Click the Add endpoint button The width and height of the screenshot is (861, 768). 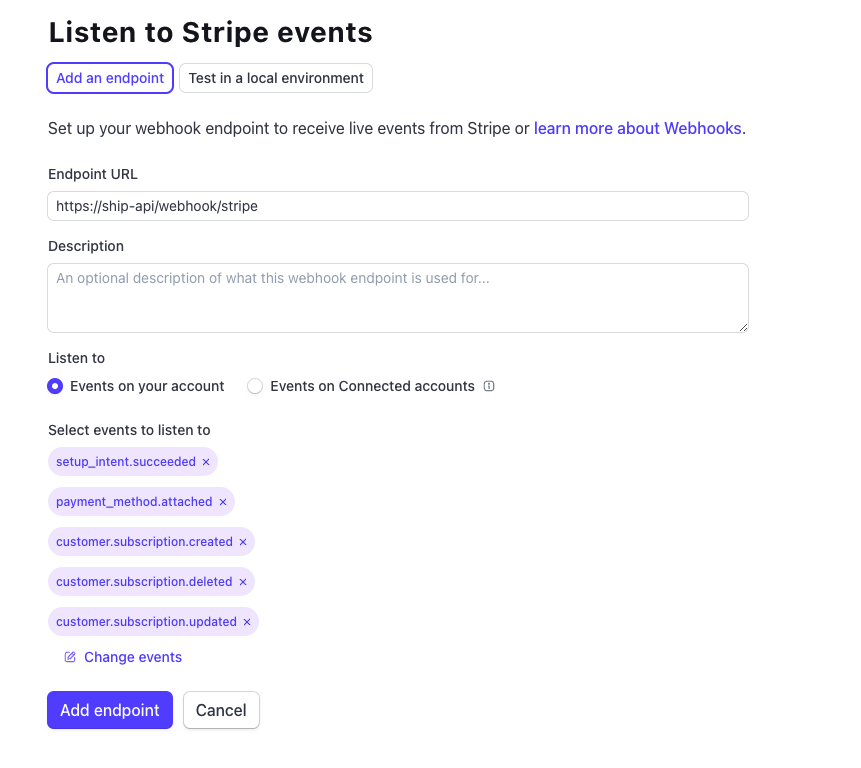pos(109,710)
